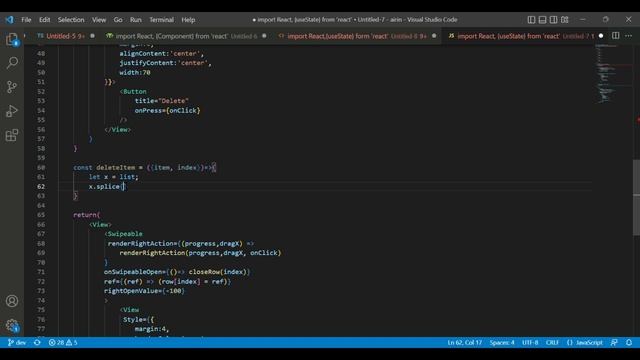Click '<Button' tag on line 52

tap(133, 91)
